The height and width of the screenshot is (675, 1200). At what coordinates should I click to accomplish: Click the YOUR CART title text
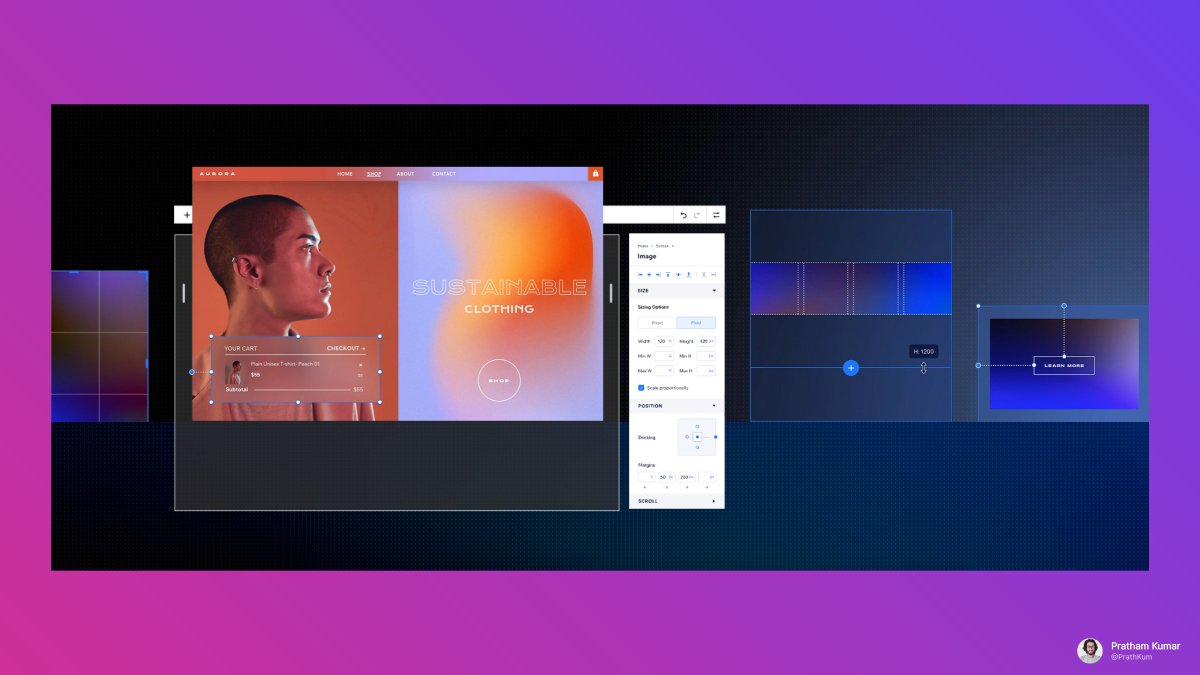coord(240,349)
